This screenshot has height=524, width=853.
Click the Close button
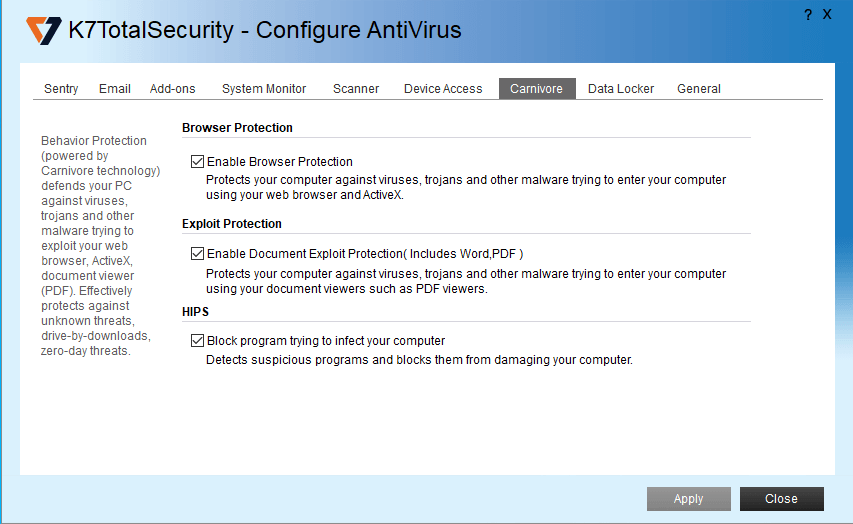click(781, 499)
